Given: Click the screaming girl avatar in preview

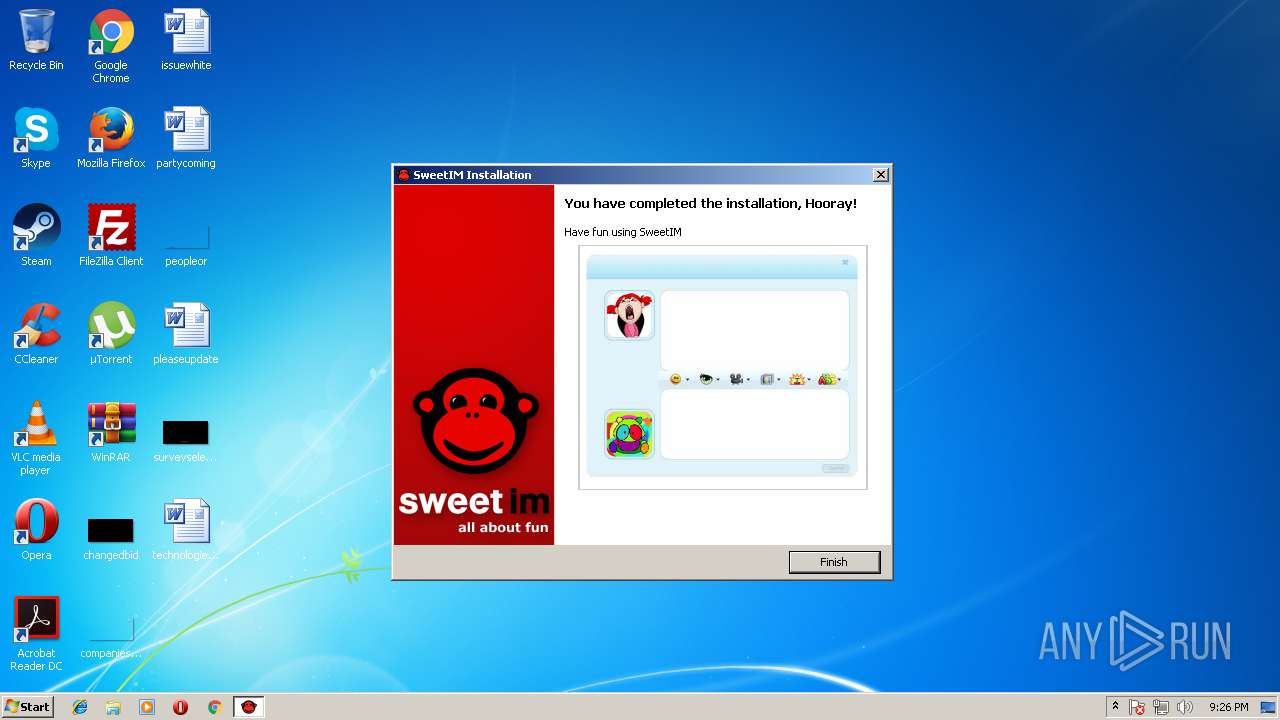Looking at the screenshot, I should (x=629, y=316).
